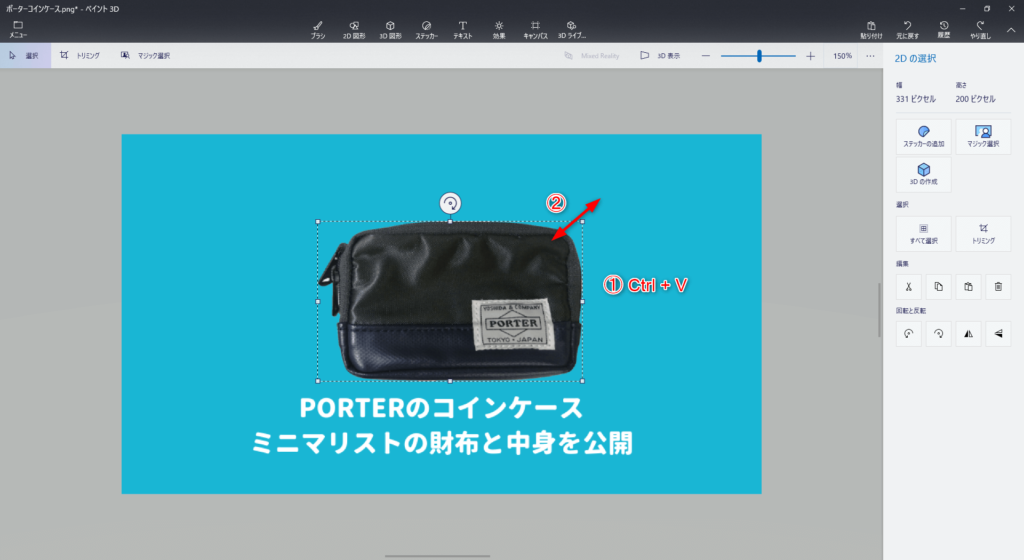The width and height of the screenshot is (1024, 560).
Task: Choose マジック選択 in the subtoolbar
Action: coord(146,55)
